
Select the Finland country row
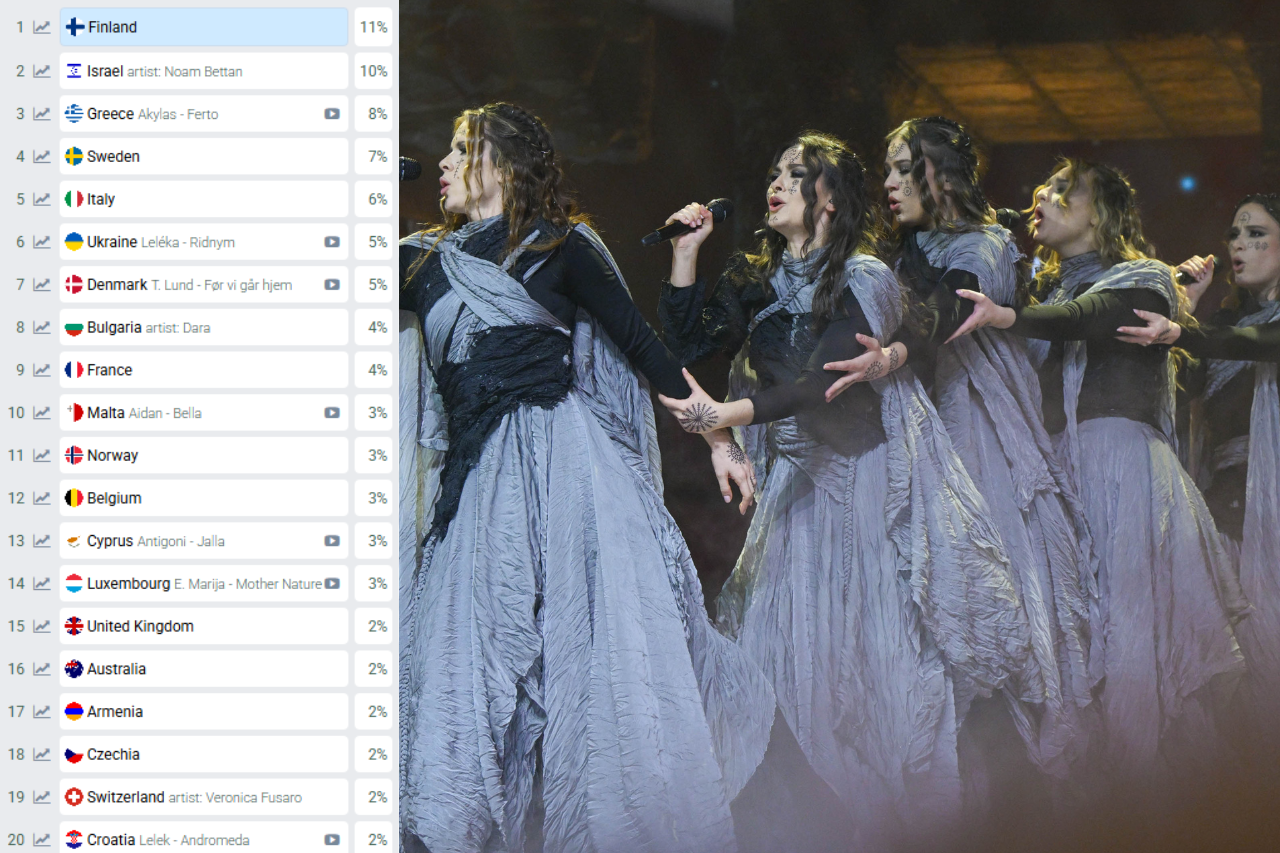(x=204, y=28)
